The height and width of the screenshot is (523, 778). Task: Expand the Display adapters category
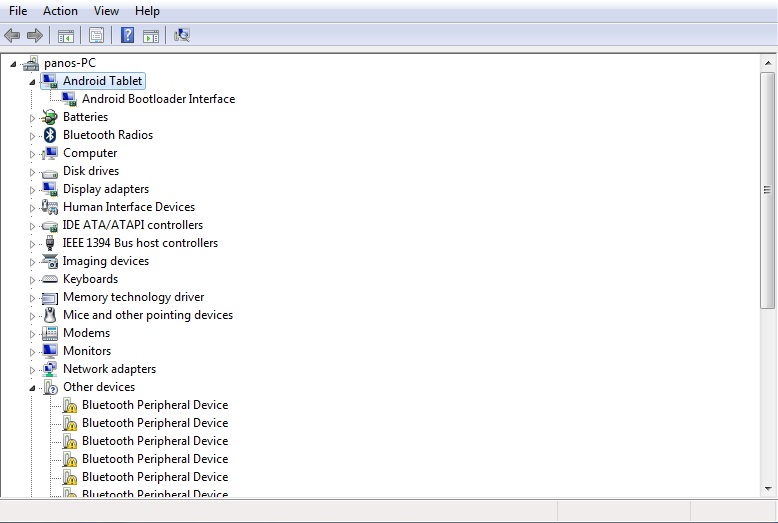32,189
